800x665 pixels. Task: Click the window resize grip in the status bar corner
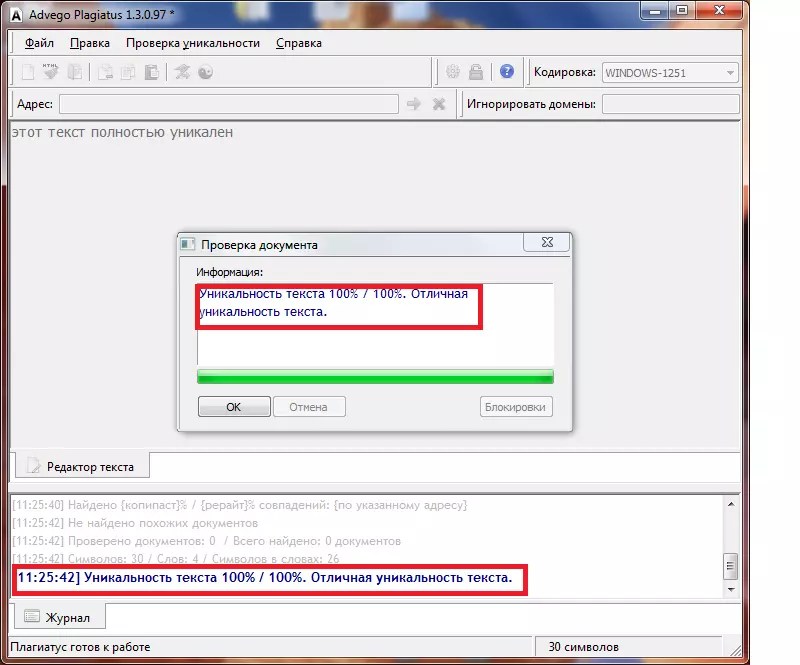coord(735,650)
